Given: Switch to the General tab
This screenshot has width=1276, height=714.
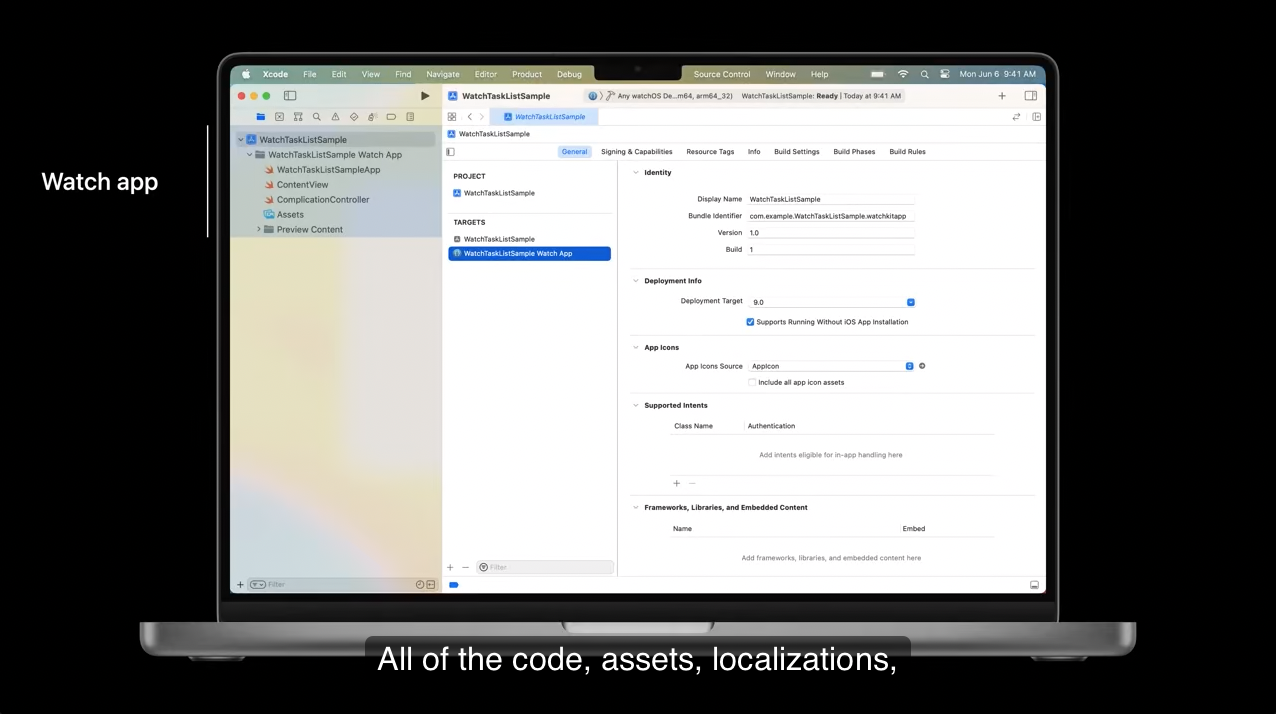Looking at the screenshot, I should [x=574, y=152].
